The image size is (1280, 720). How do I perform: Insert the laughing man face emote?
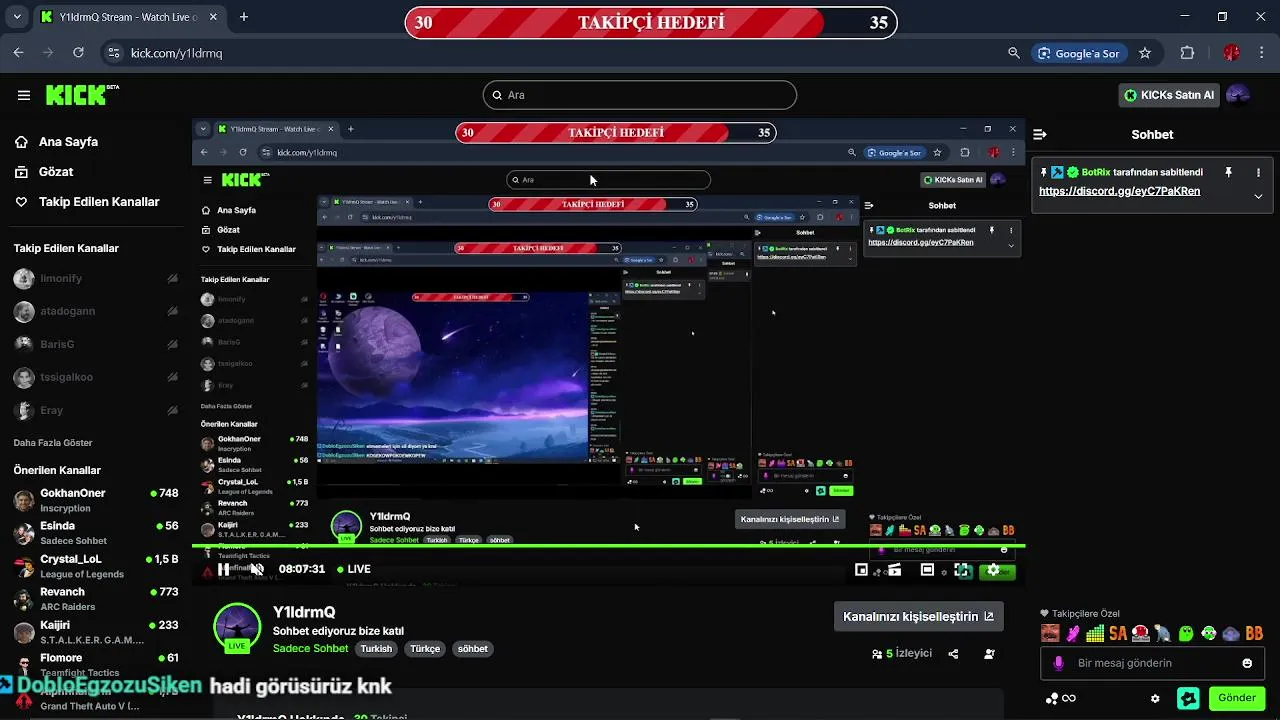click(x=1050, y=633)
